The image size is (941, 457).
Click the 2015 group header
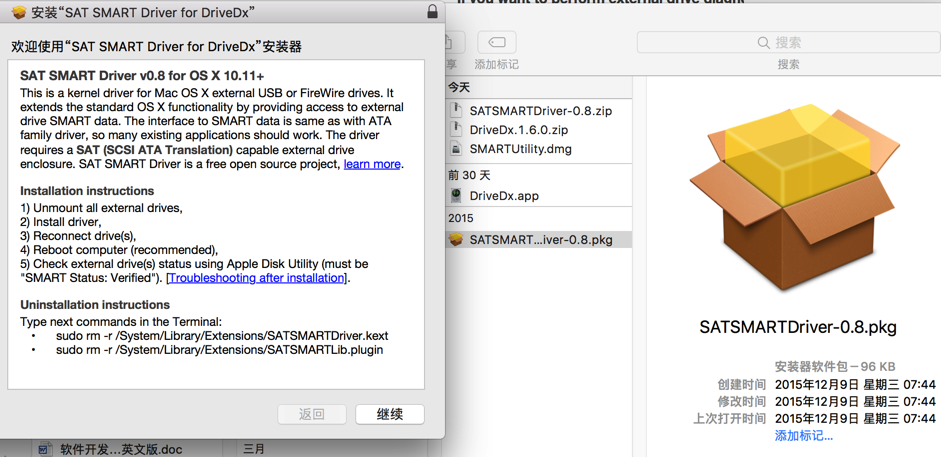(460, 218)
